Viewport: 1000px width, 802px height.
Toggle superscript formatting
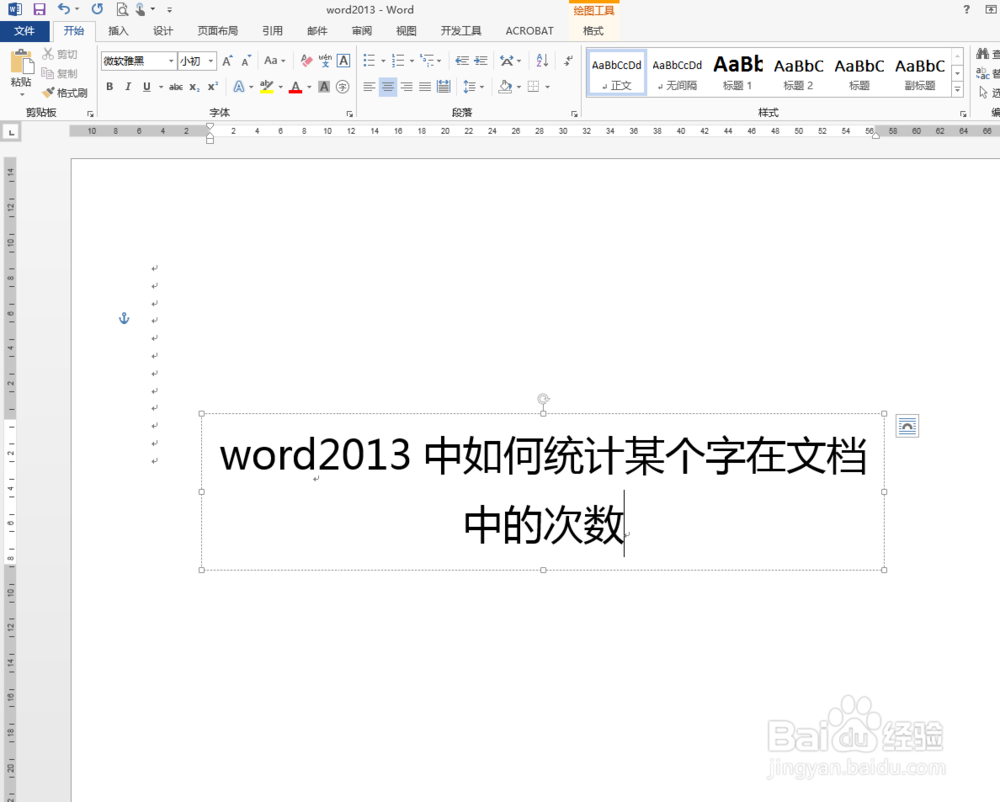pos(213,87)
